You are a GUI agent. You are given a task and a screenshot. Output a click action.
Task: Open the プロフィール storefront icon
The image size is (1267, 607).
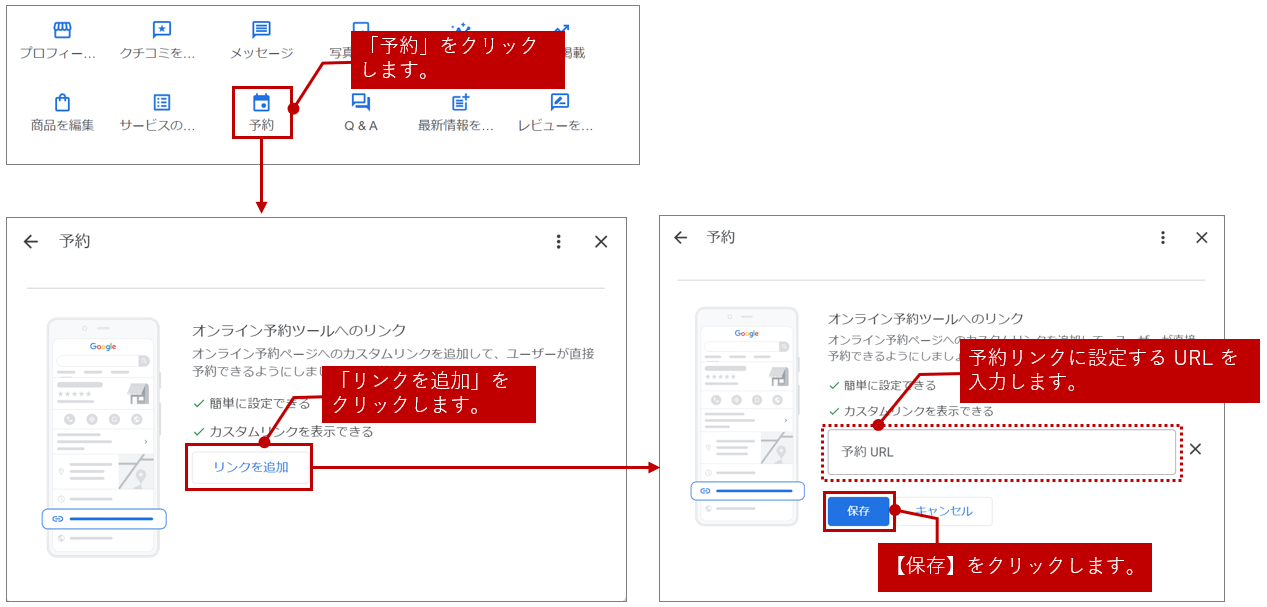(x=62, y=31)
